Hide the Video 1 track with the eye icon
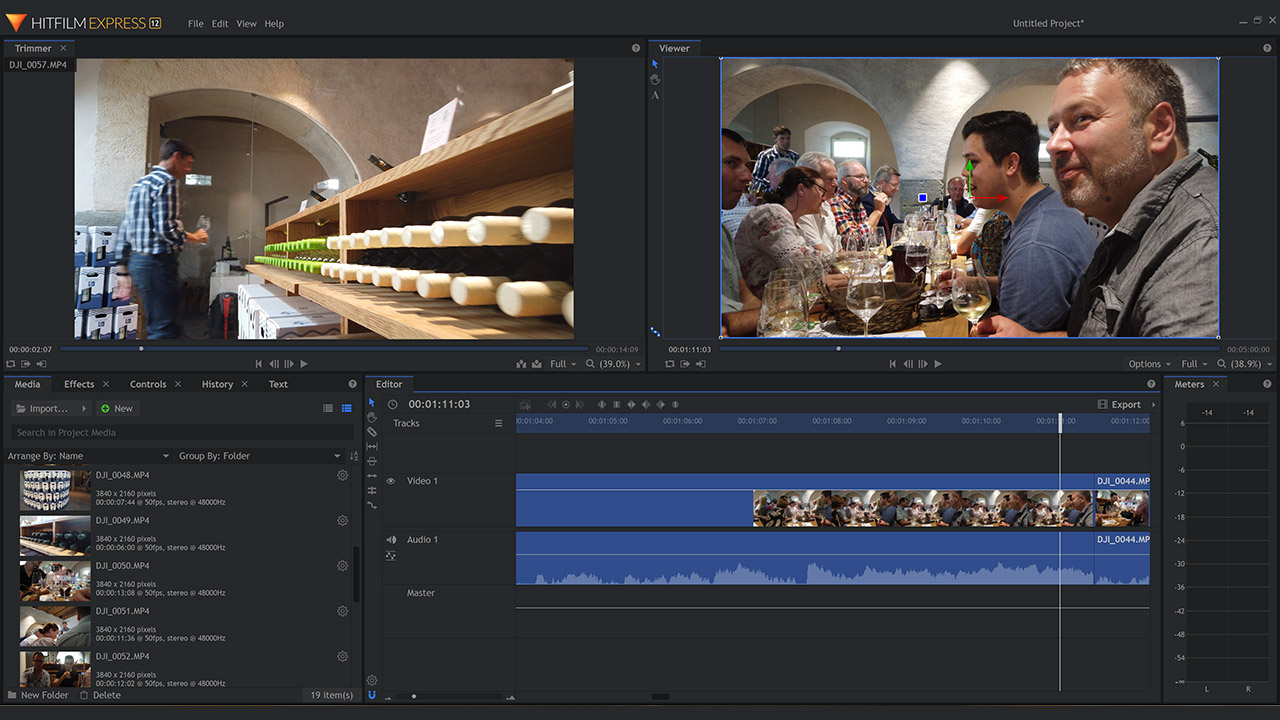Image resolution: width=1280 pixels, height=720 pixels. pyautogui.click(x=391, y=481)
